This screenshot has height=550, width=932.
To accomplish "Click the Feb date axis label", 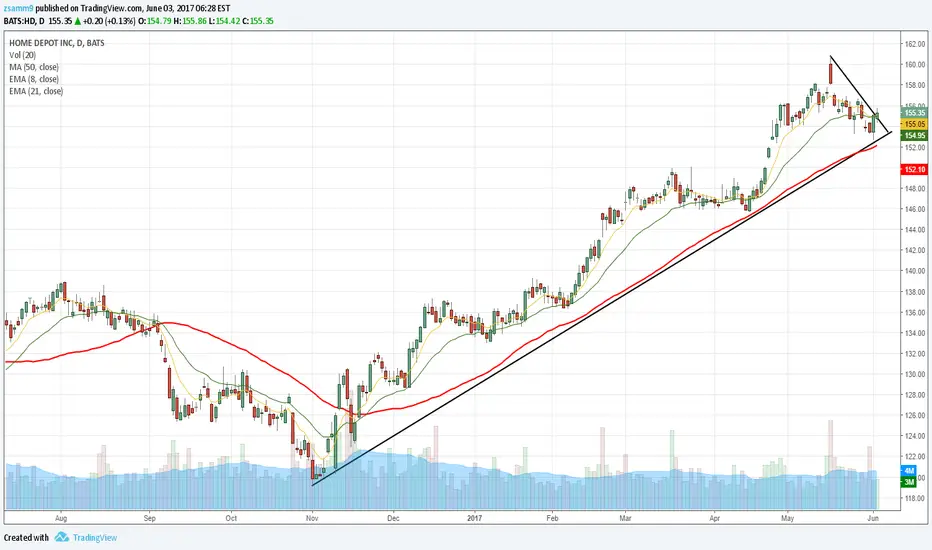I will pyautogui.click(x=552, y=518).
